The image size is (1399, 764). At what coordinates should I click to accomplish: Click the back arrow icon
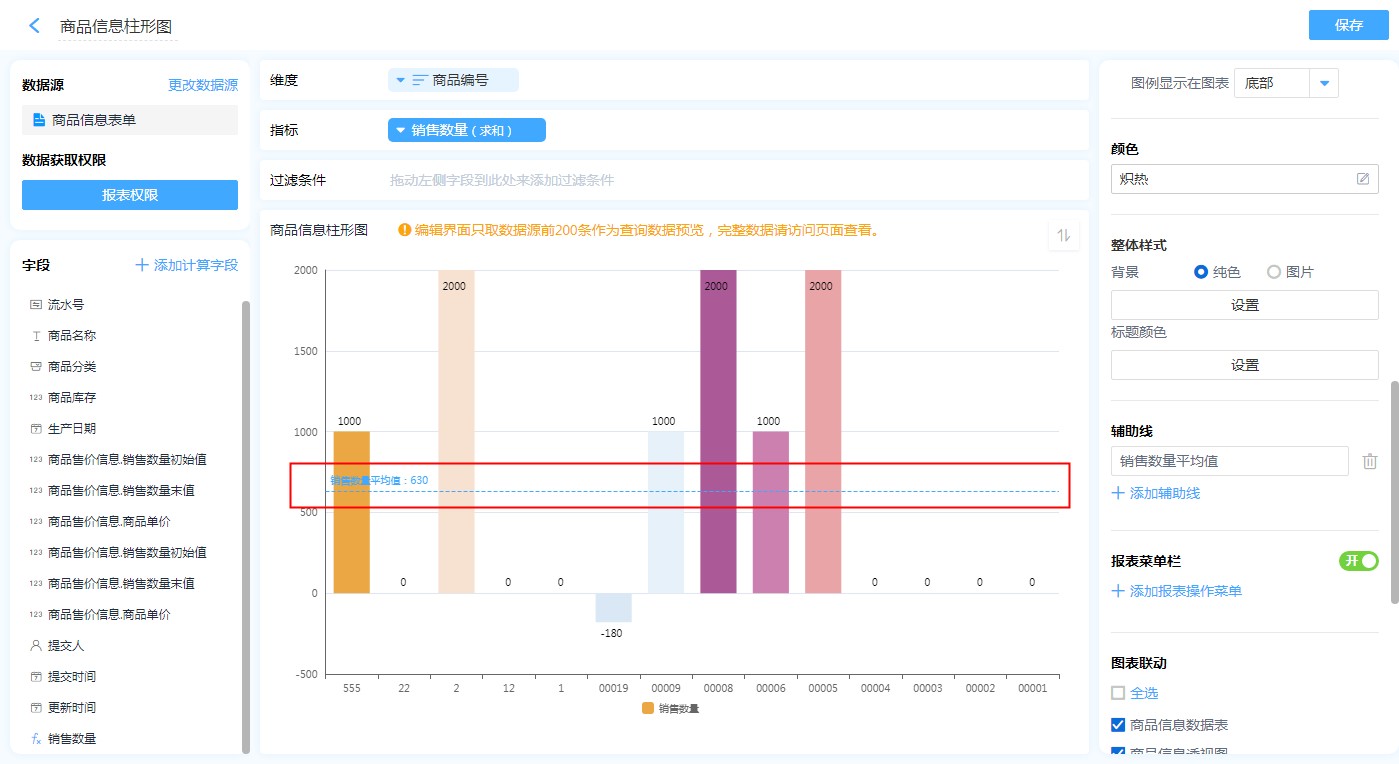(35, 26)
